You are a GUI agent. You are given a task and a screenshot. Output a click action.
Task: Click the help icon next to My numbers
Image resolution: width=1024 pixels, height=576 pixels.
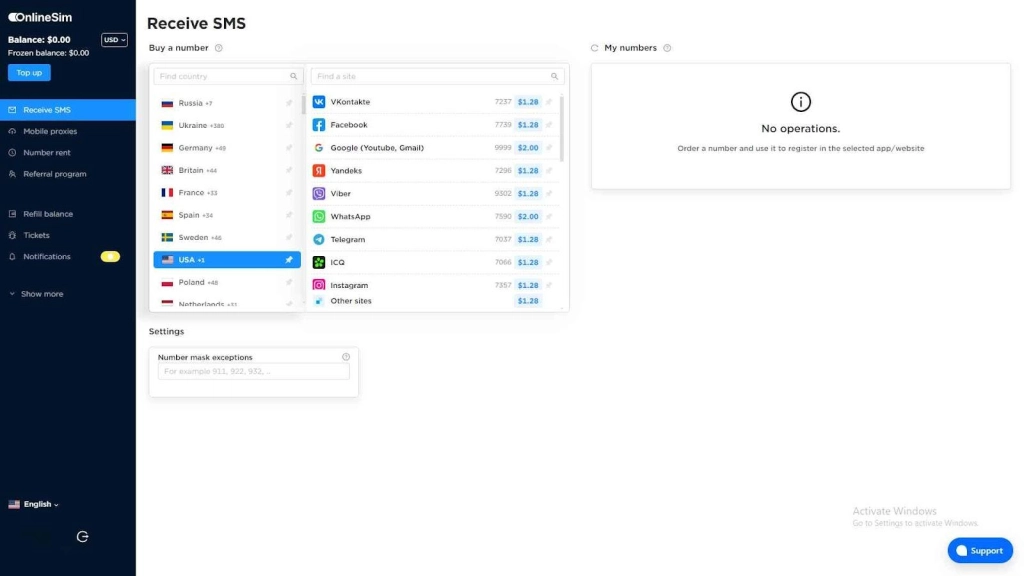tap(667, 48)
